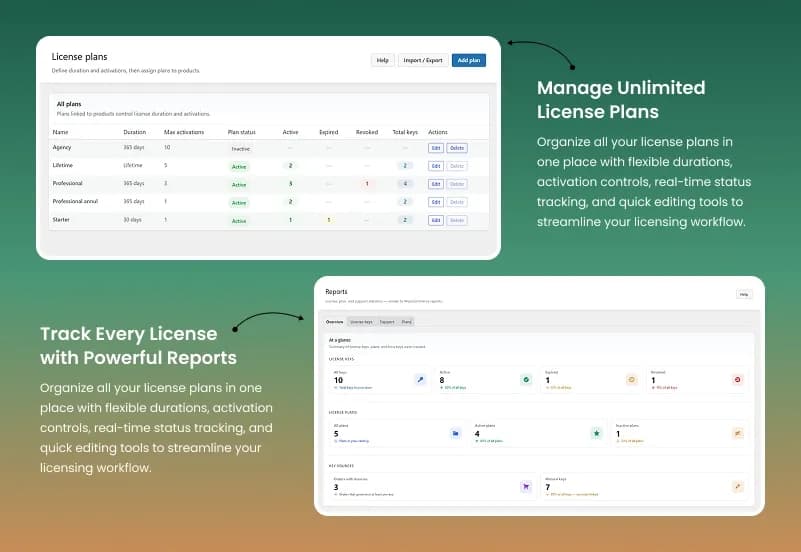Screen dimensions: 801x552
Task: Click the green checkmark icon on Active card
Action: pyautogui.click(x=526, y=379)
